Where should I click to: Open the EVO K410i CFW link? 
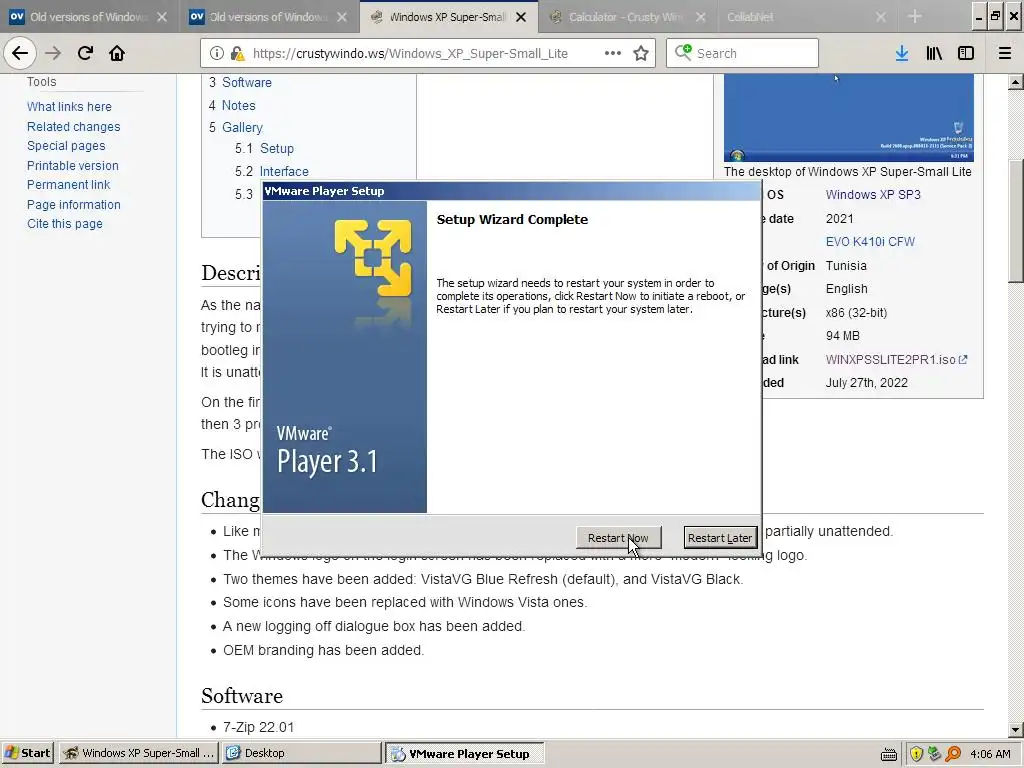pyautogui.click(x=870, y=242)
